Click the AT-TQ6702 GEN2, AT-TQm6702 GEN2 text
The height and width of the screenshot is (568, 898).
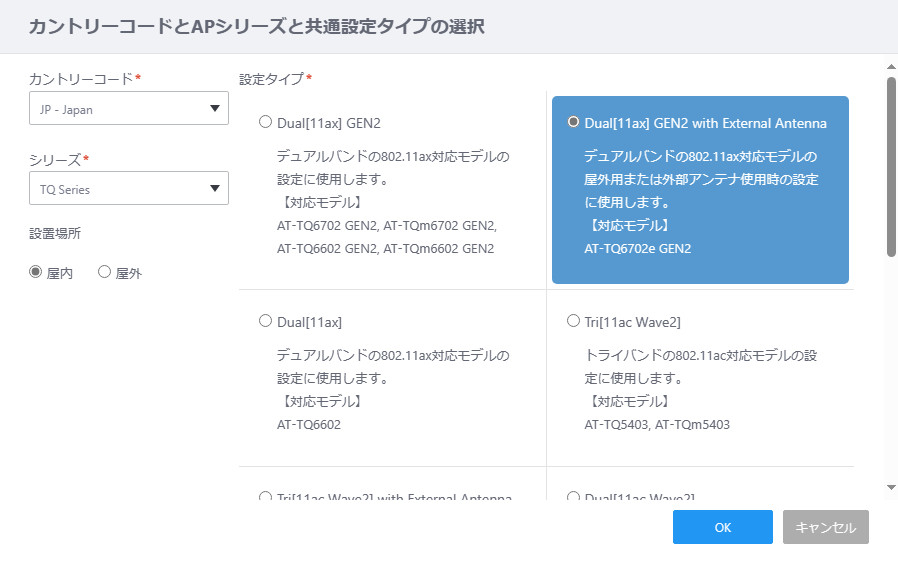(x=387, y=226)
